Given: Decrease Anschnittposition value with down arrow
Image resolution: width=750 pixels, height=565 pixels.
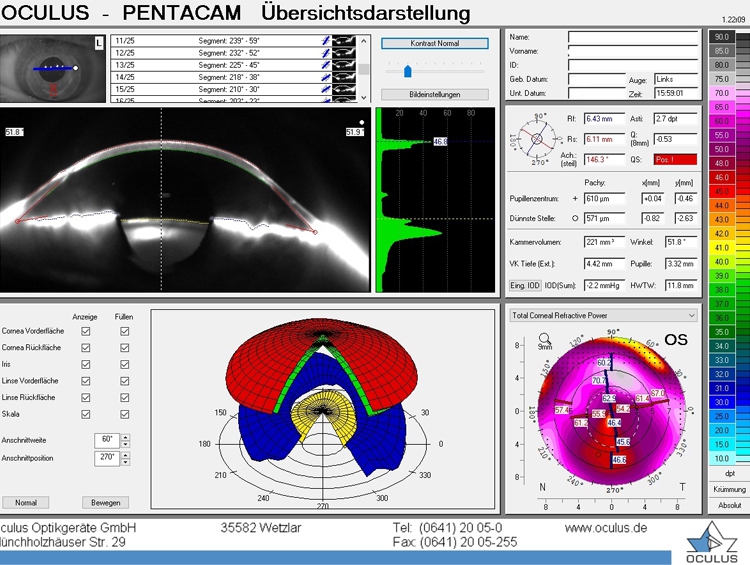Looking at the screenshot, I should 125,462.
